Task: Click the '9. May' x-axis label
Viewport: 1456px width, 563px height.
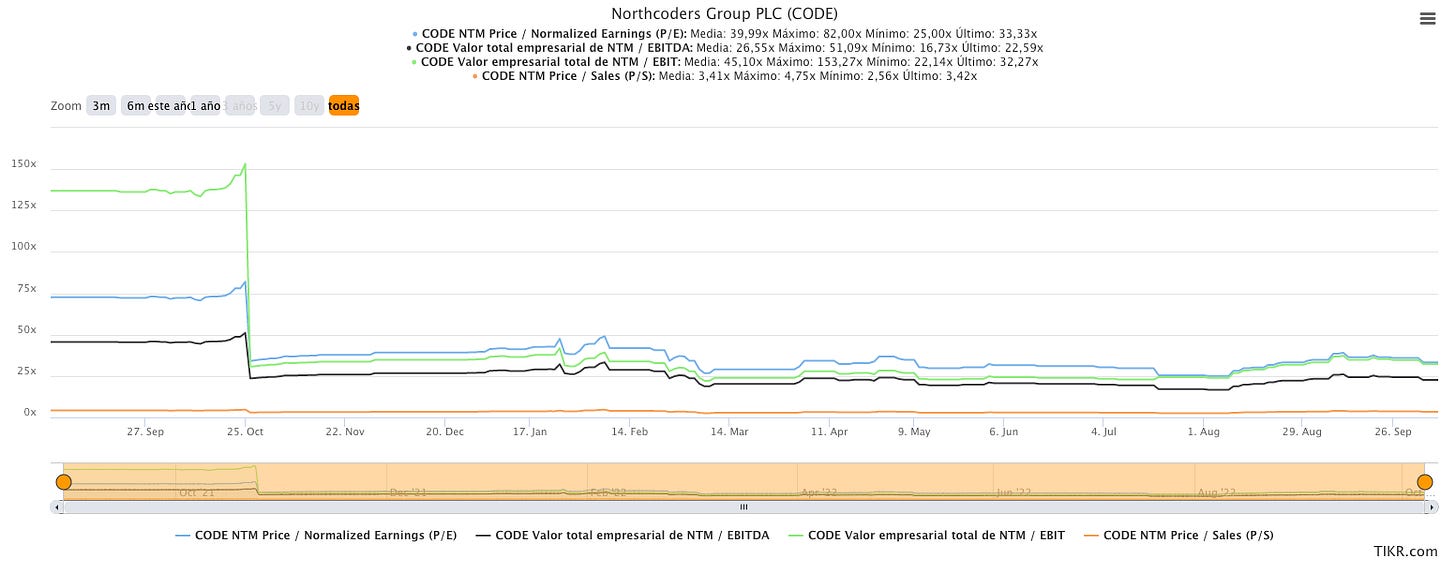Action: point(914,432)
